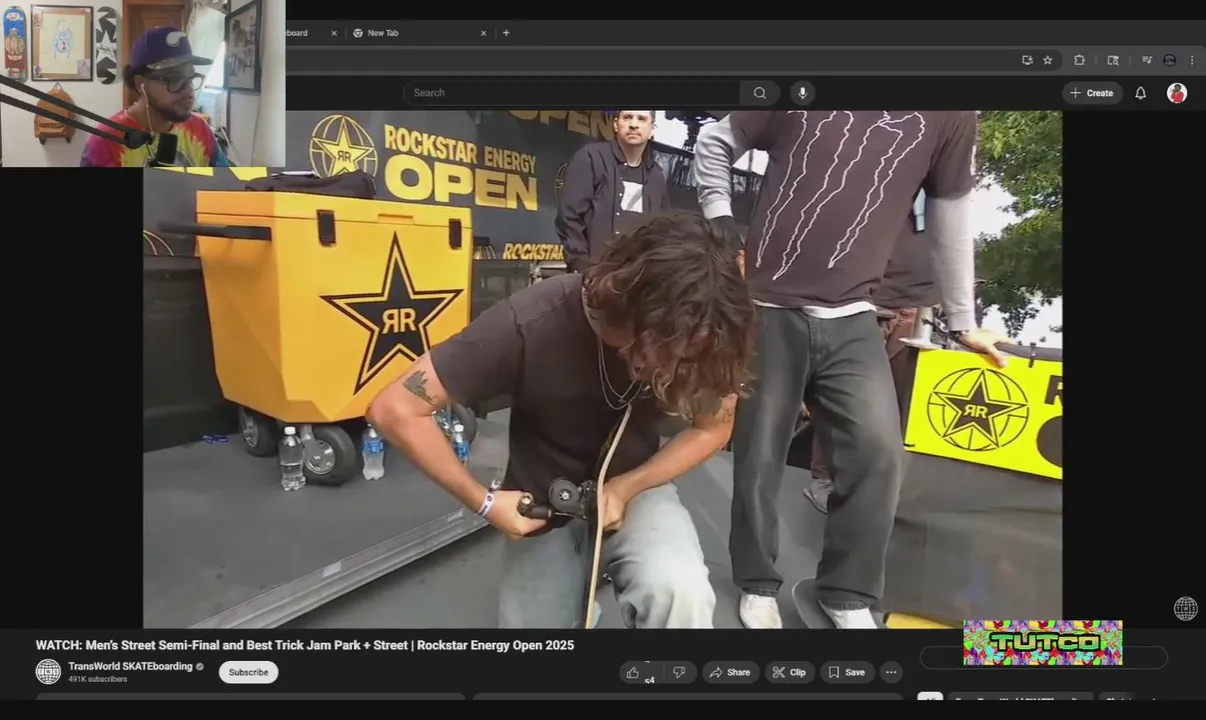Share the video

[729, 673]
